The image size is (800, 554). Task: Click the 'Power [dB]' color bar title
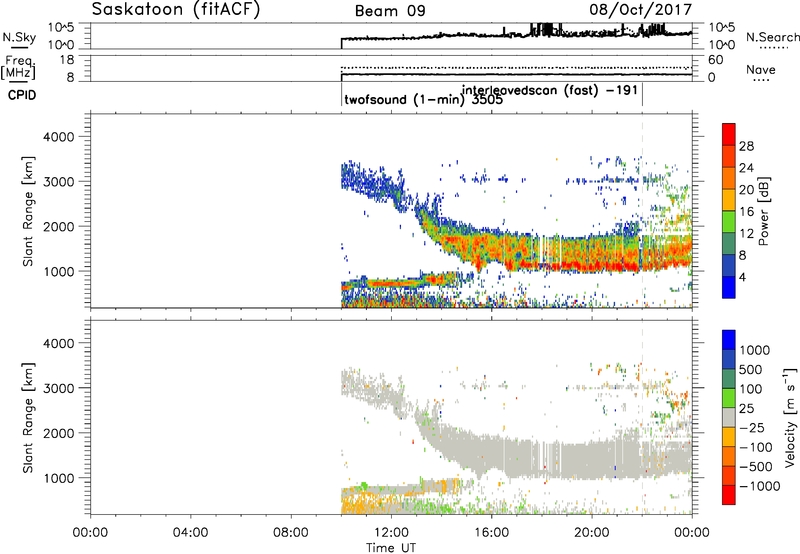pos(763,211)
